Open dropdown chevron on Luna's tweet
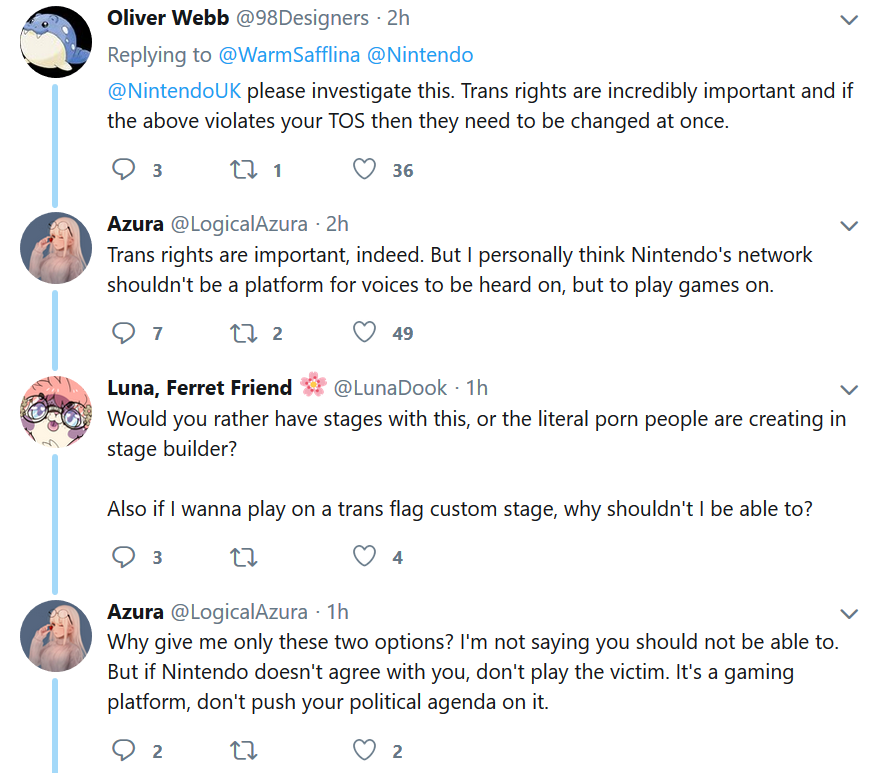Viewport: 881px width, 773px height. pyautogui.click(x=849, y=390)
